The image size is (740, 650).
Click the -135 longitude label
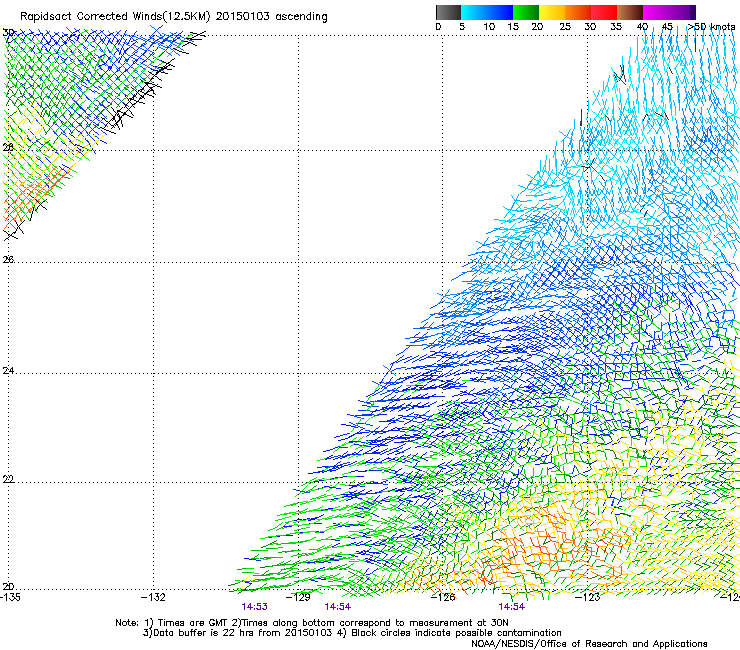pos(10,597)
